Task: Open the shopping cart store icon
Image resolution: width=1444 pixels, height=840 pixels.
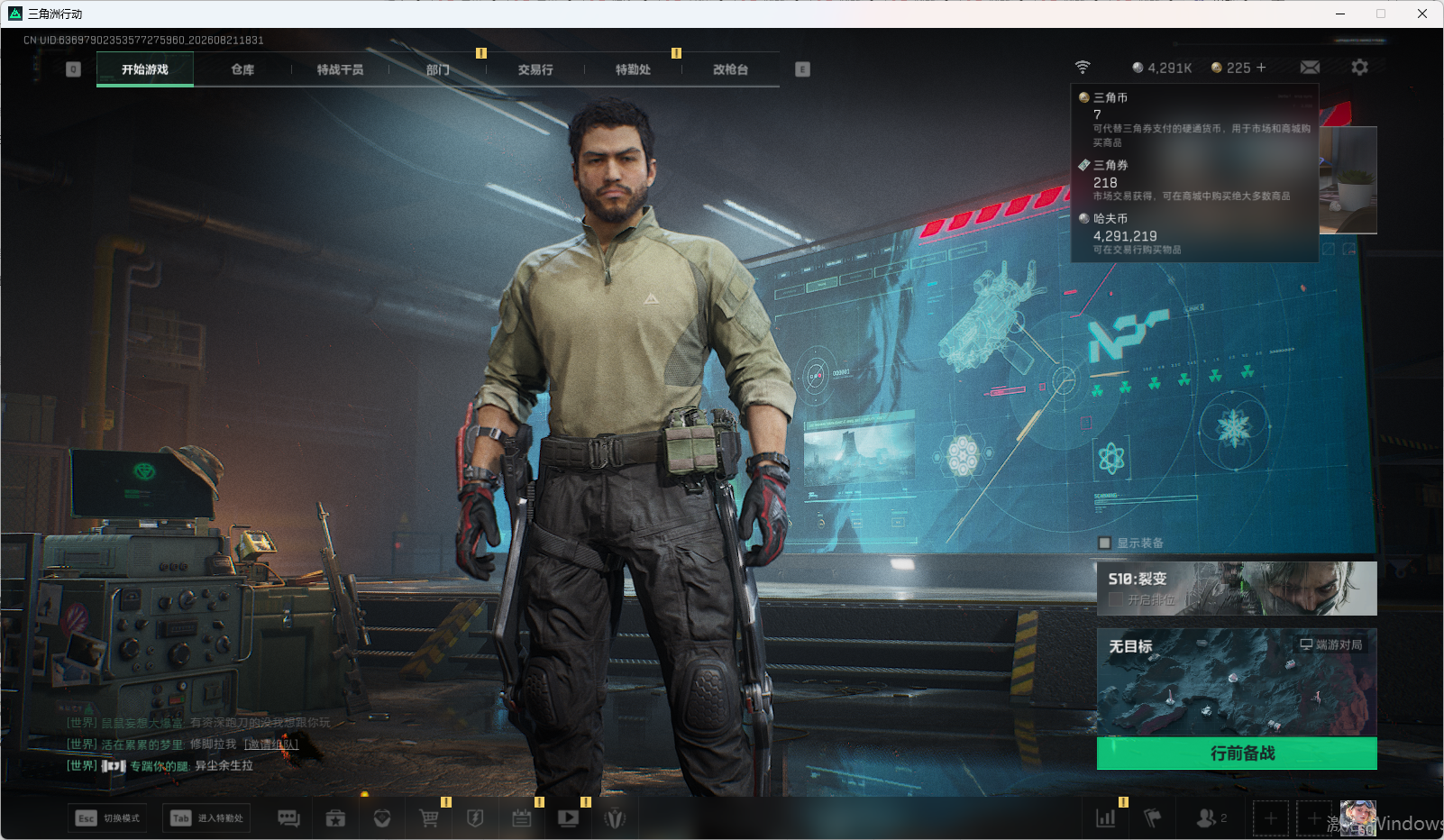Action: click(429, 818)
